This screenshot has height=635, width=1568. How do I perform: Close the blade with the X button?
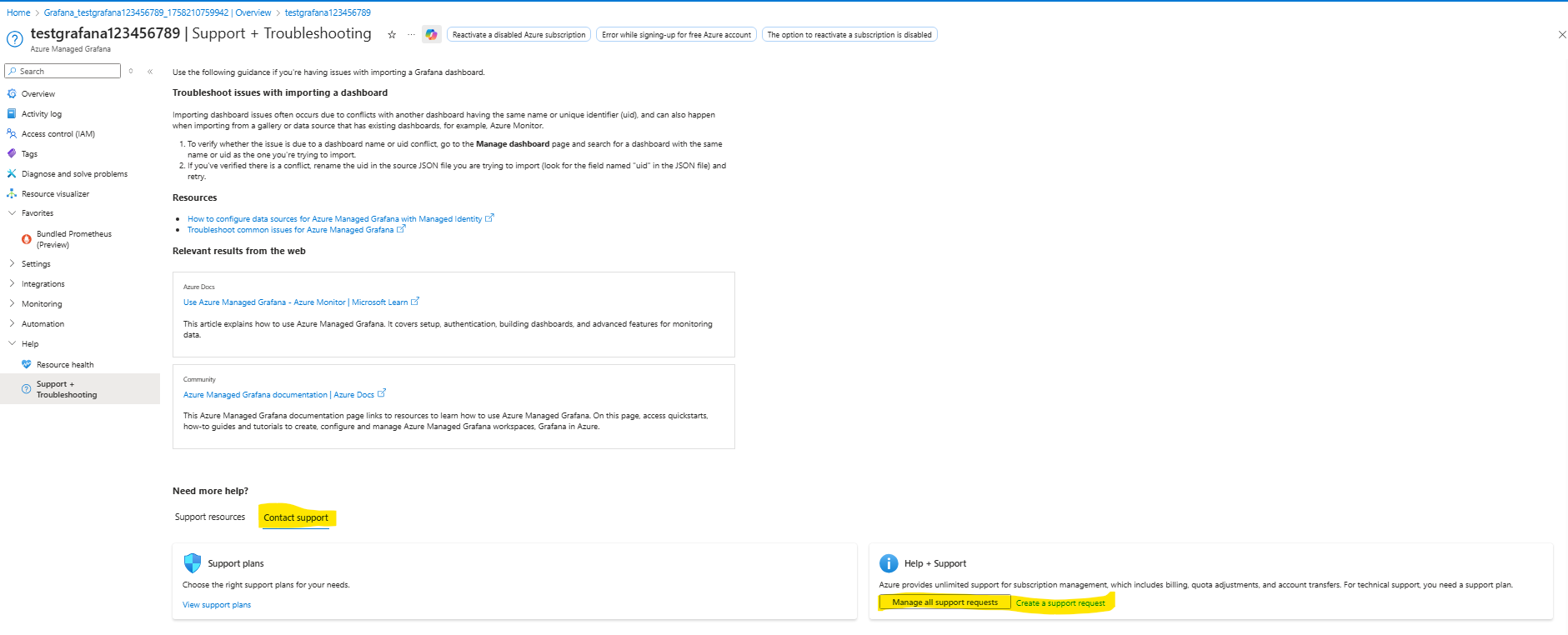(x=1562, y=35)
